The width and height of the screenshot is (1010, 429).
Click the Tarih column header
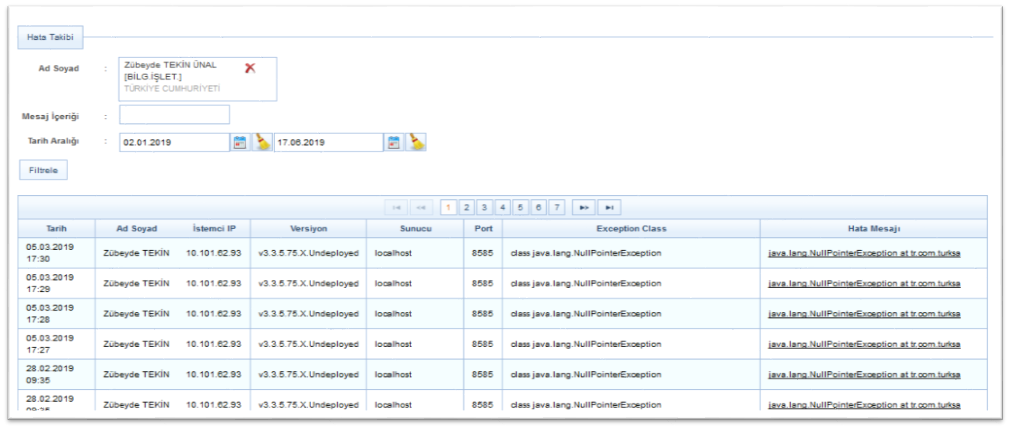pyautogui.click(x=56, y=228)
